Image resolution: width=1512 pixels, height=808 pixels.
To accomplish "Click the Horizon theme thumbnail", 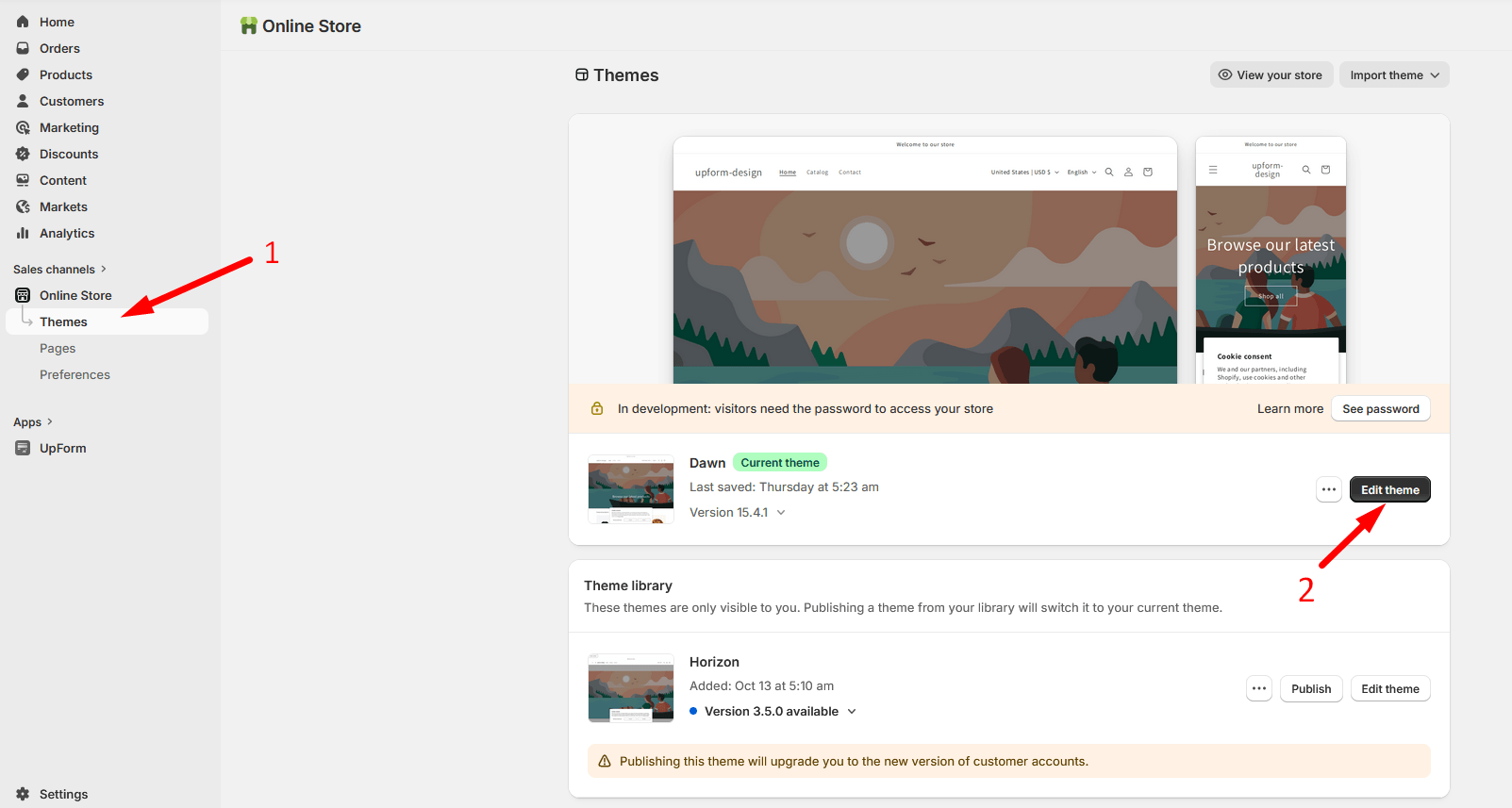I will click(x=631, y=688).
